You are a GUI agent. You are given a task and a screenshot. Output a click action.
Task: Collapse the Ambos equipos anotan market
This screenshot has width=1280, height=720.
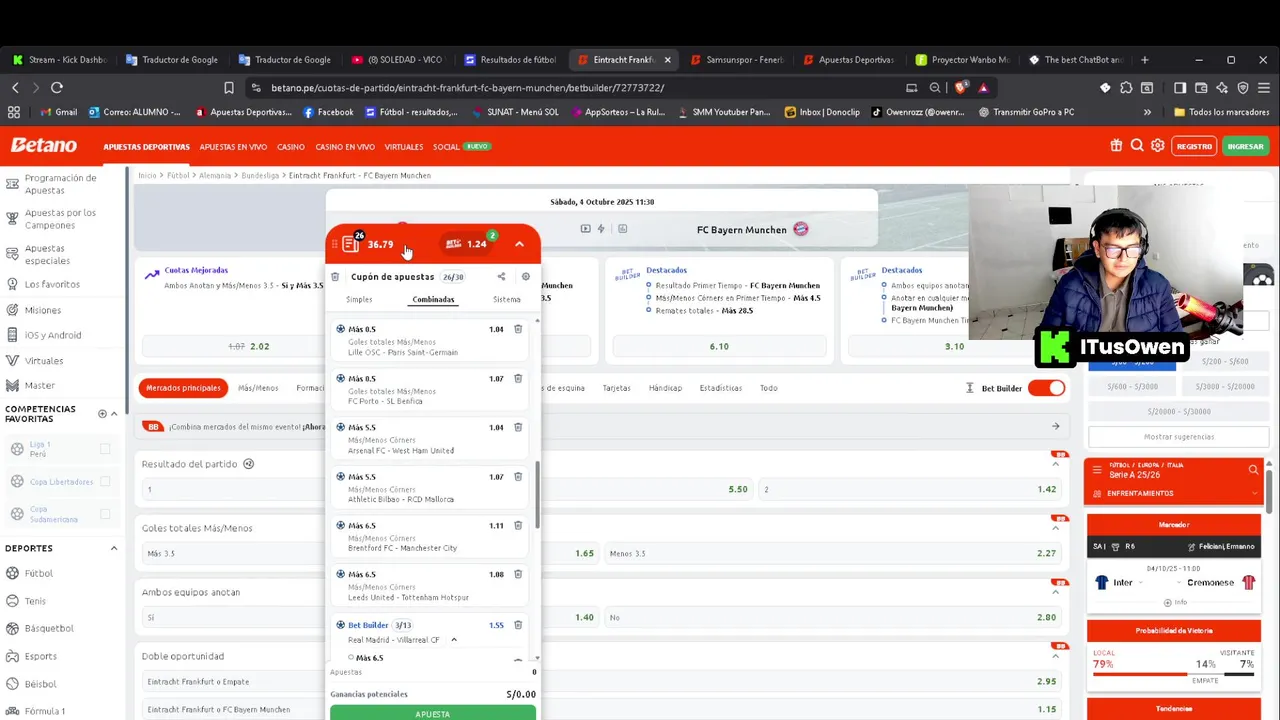[1055, 593]
